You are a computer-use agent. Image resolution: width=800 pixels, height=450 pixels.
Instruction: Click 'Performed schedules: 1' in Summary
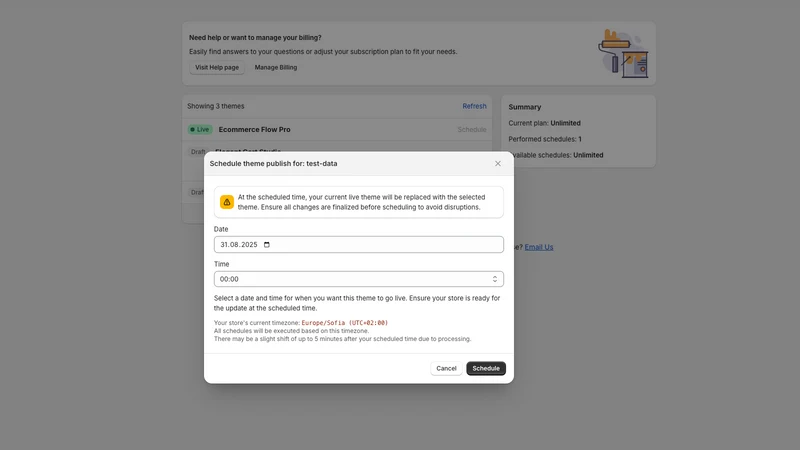pos(544,139)
